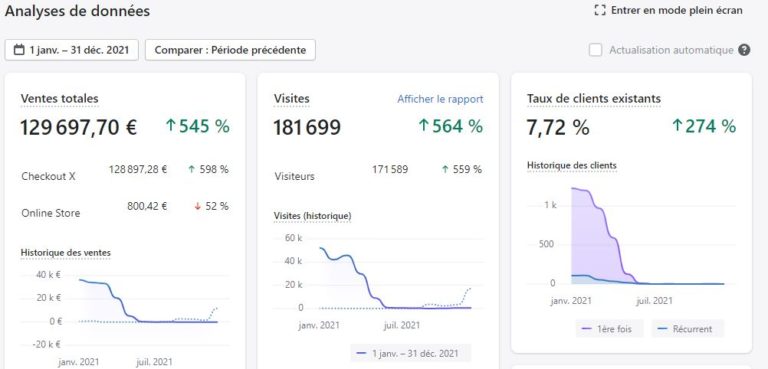
Task: Click the 564 % visits increase
Action: (450, 126)
